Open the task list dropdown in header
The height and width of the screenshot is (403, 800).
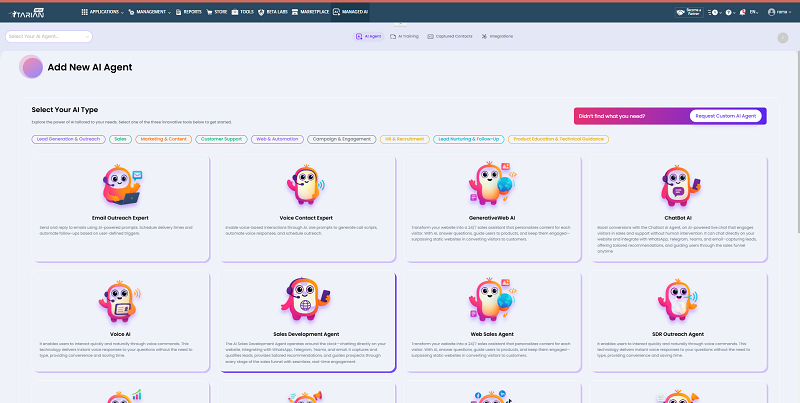(714, 12)
